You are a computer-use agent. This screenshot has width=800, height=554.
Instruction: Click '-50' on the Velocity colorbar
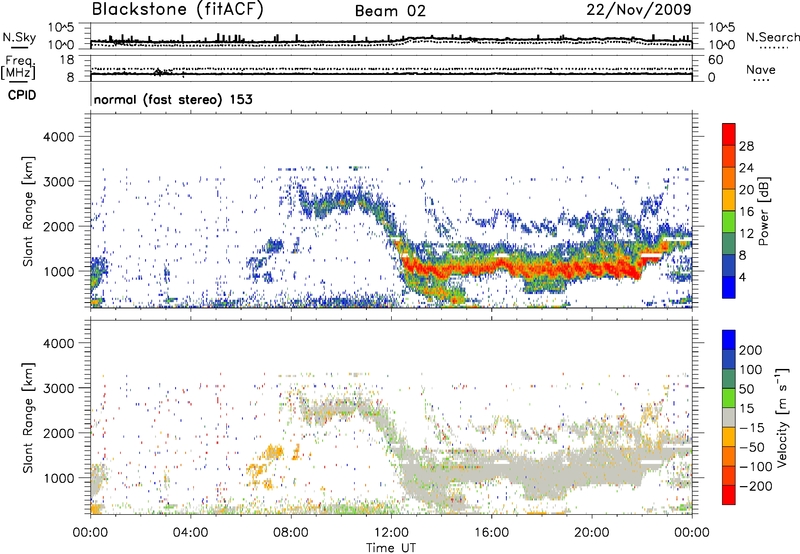[752, 447]
